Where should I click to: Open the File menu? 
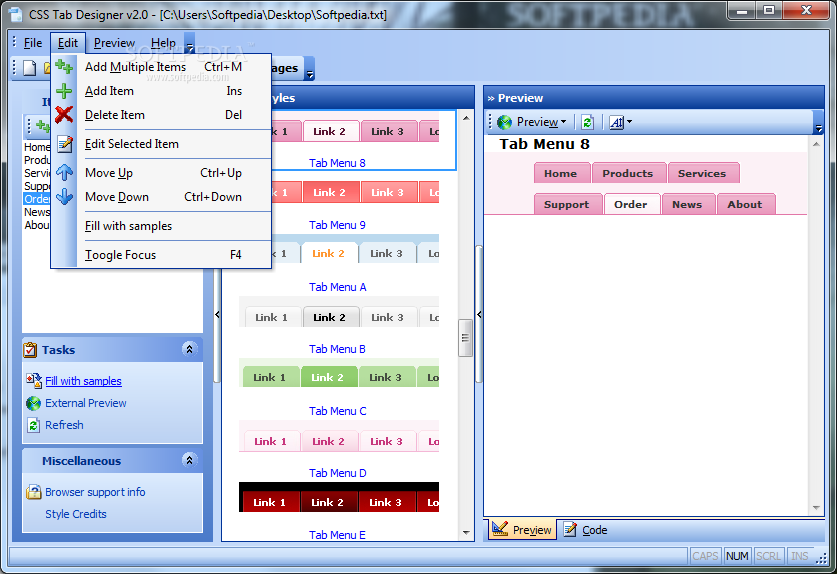pyautogui.click(x=33, y=43)
